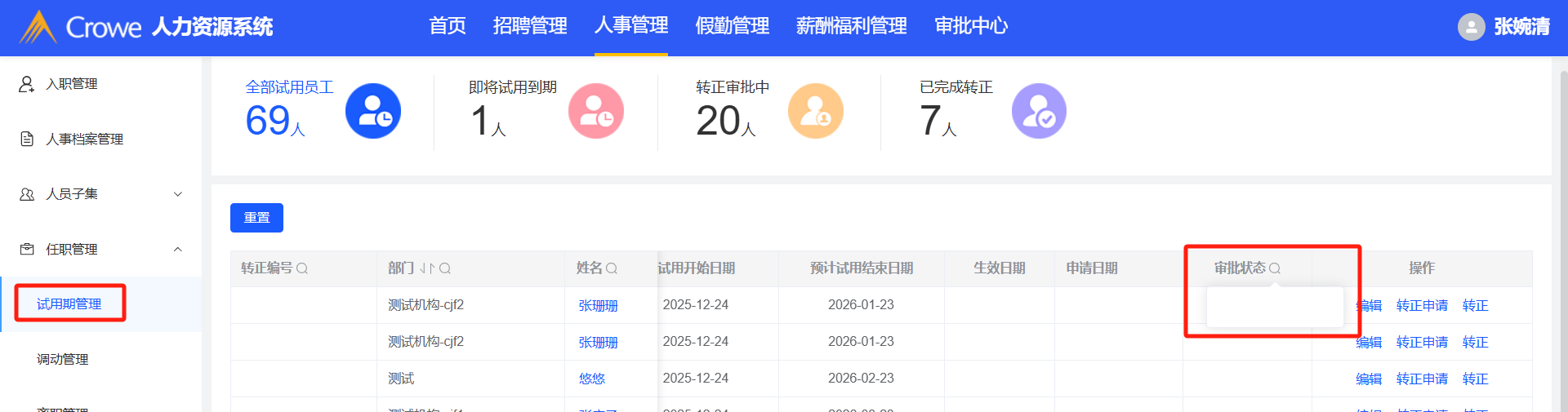
Task: Click the 重置 button
Action: (x=256, y=218)
